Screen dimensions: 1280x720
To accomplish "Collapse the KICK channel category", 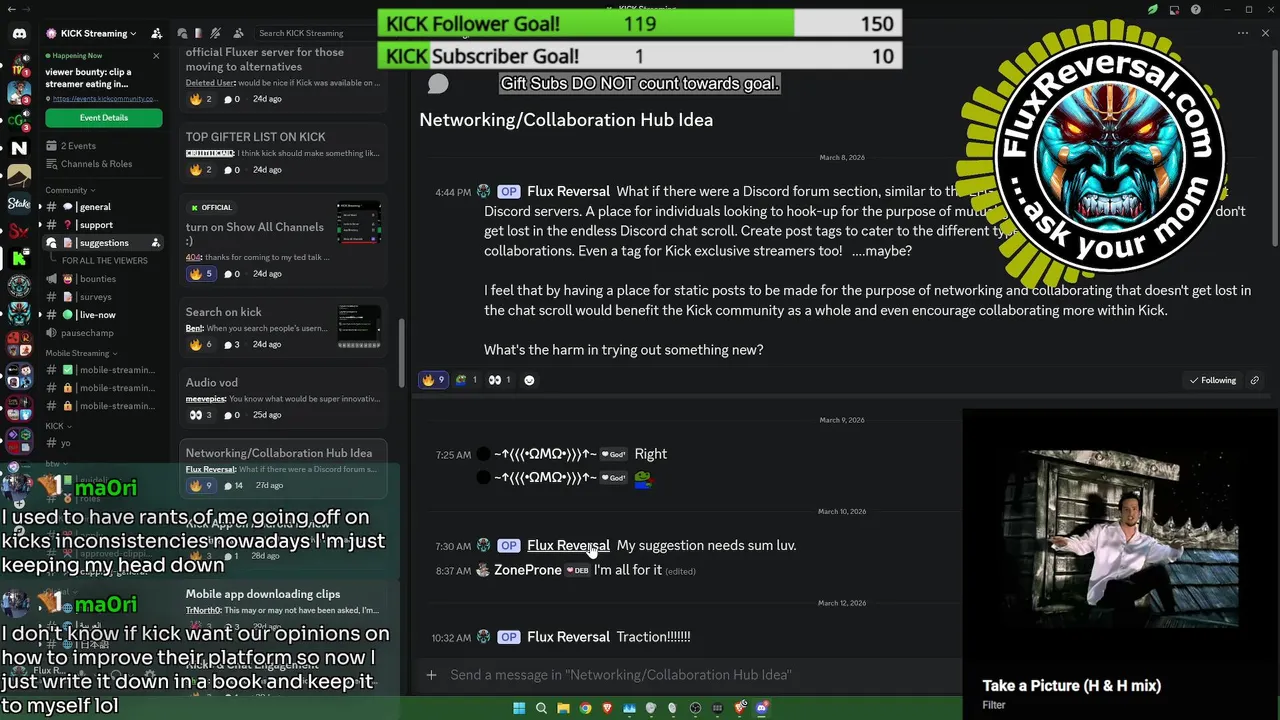I will [x=58, y=426].
